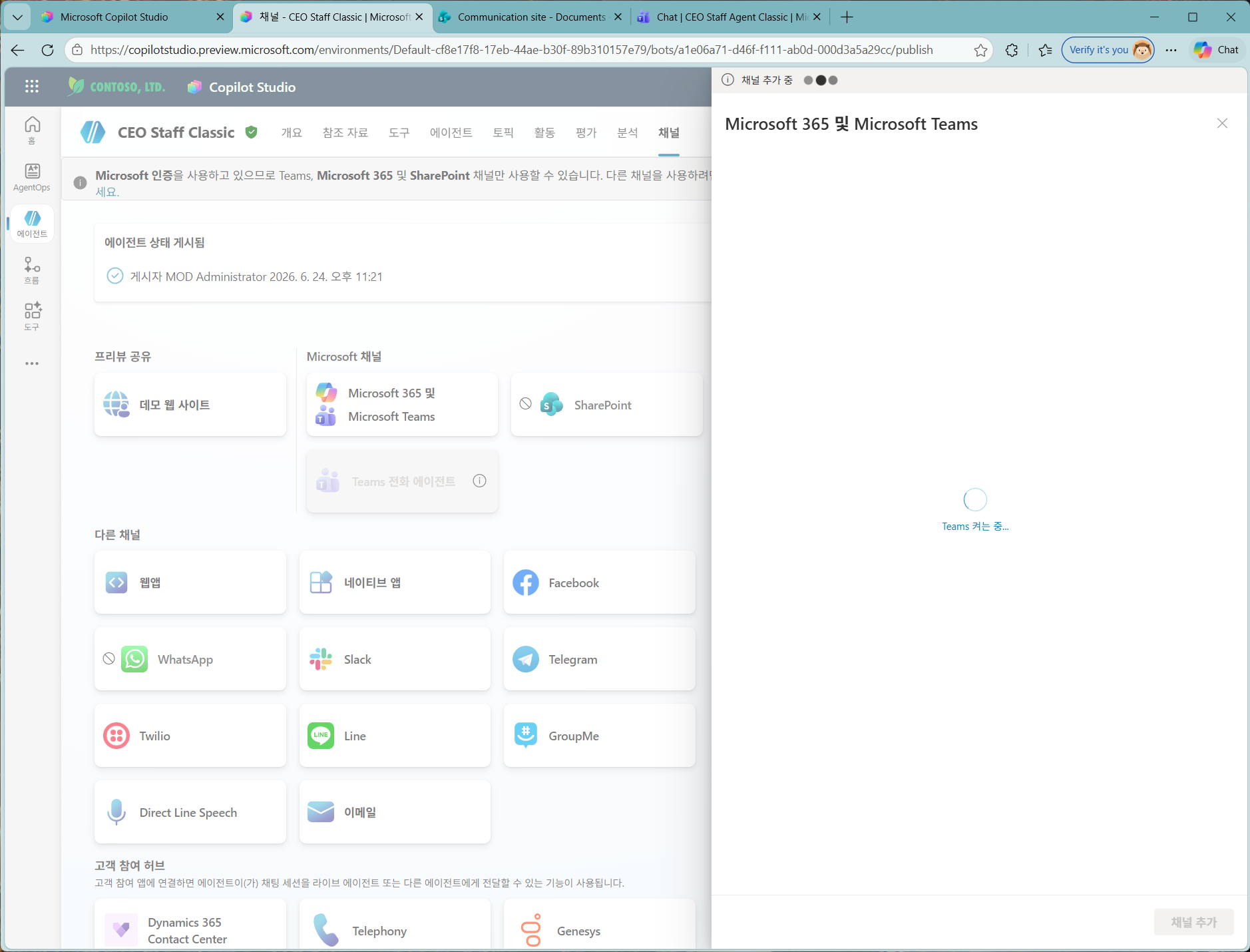
Task: Bookmark this page with the star
Action: pos(980,50)
